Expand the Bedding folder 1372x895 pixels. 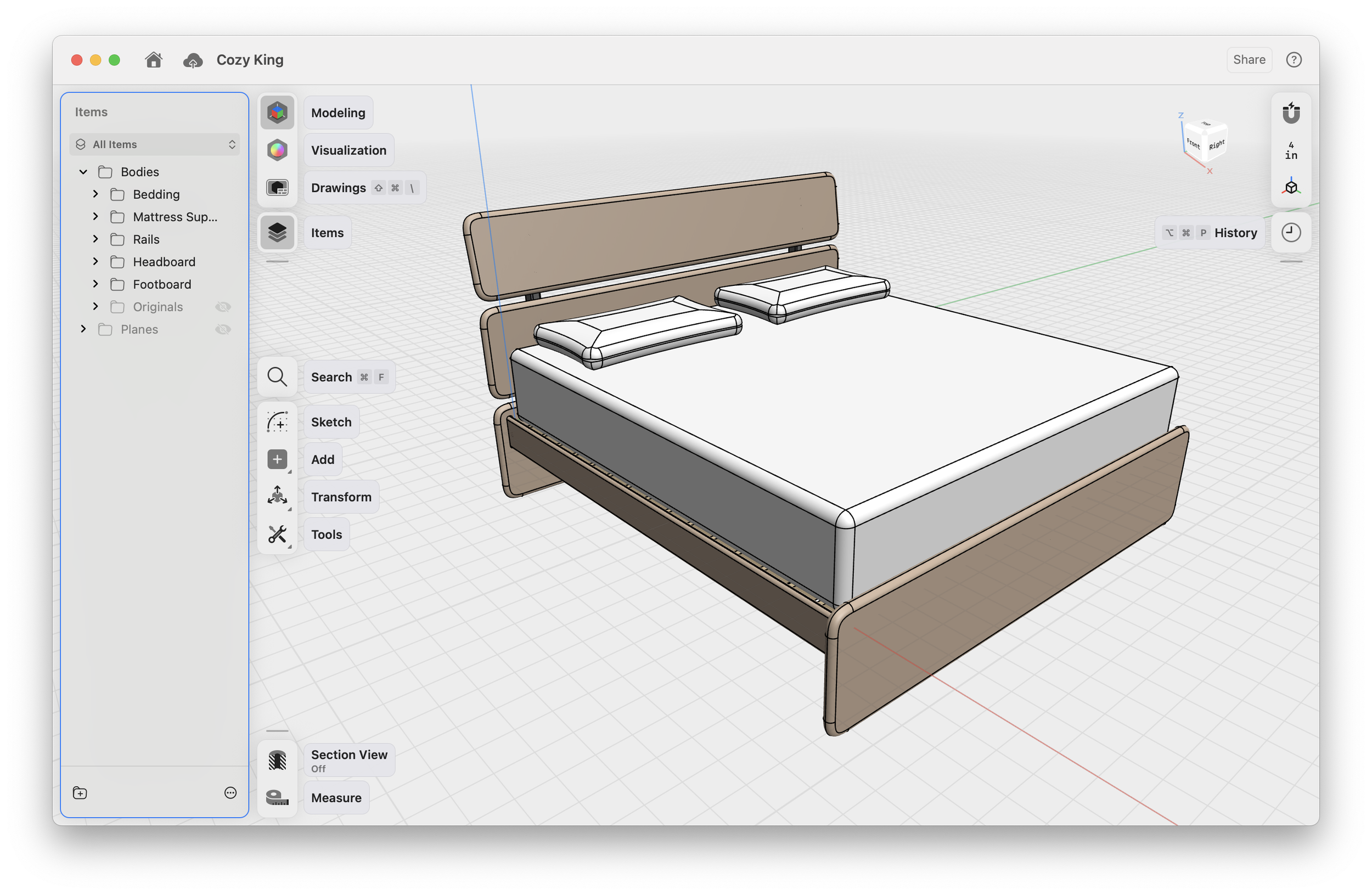click(95, 194)
